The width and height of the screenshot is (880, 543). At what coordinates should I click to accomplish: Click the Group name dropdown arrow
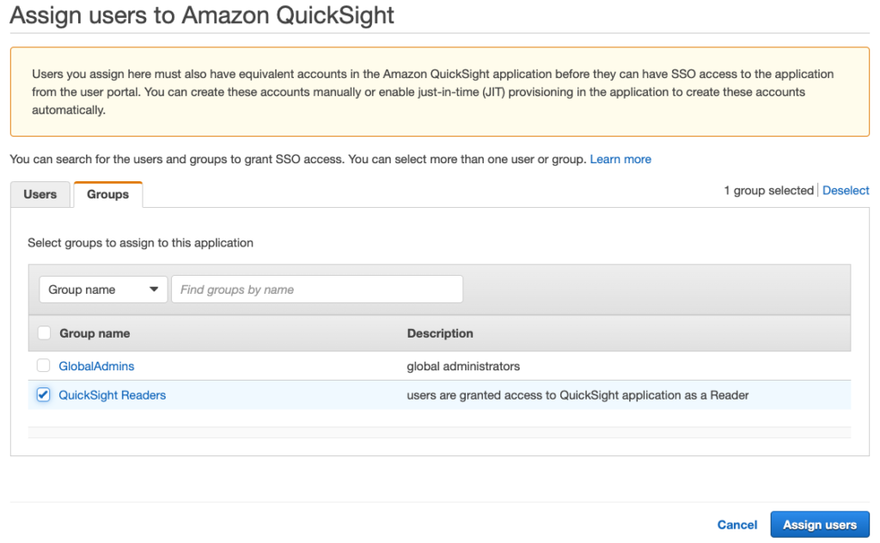pyautogui.click(x=154, y=290)
